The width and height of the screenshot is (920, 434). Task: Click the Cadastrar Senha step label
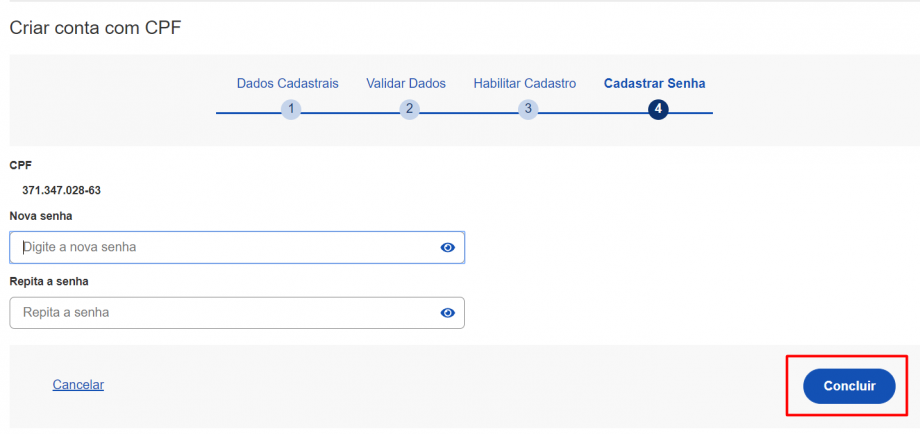point(654,83)
